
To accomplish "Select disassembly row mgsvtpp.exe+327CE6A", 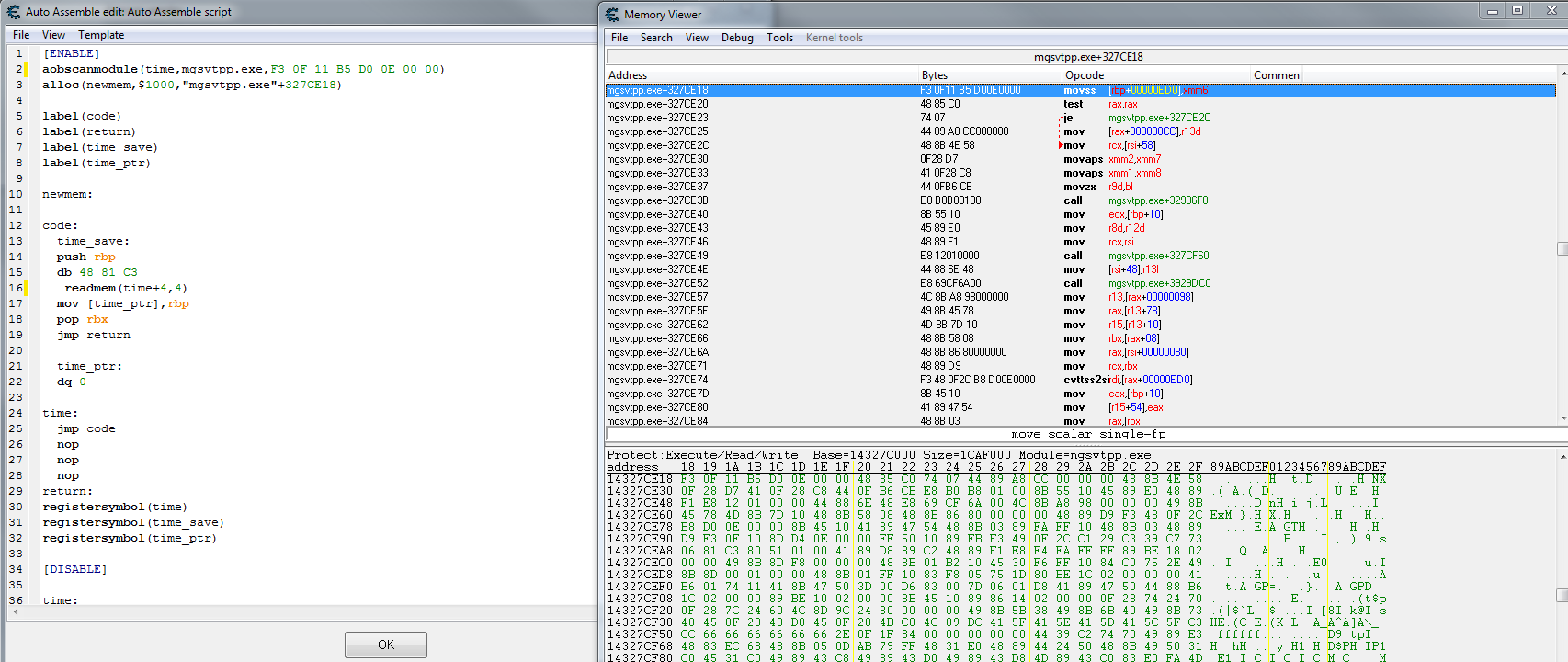I will point(1080,352).
